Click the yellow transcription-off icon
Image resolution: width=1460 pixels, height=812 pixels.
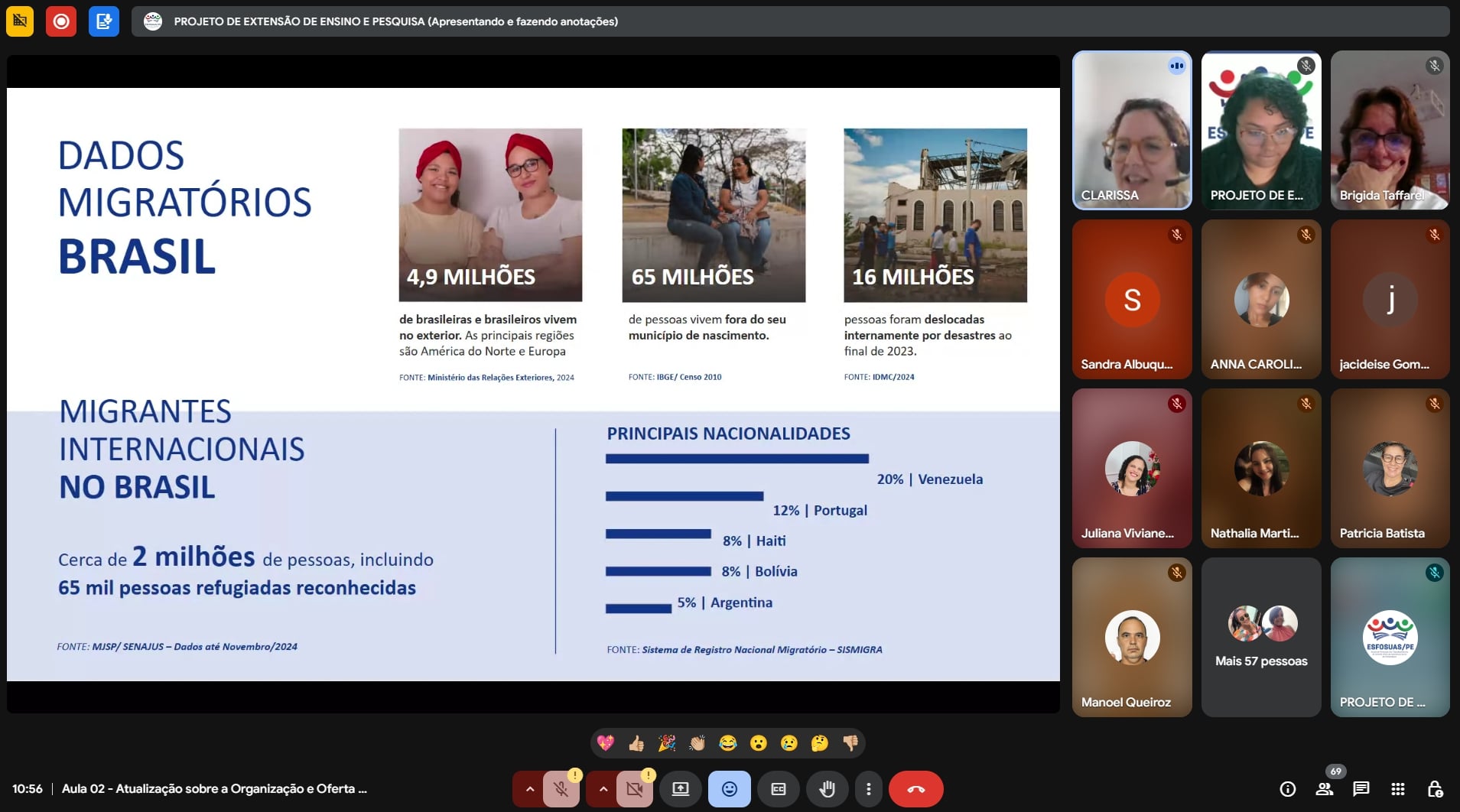click(x=20, y=21)
